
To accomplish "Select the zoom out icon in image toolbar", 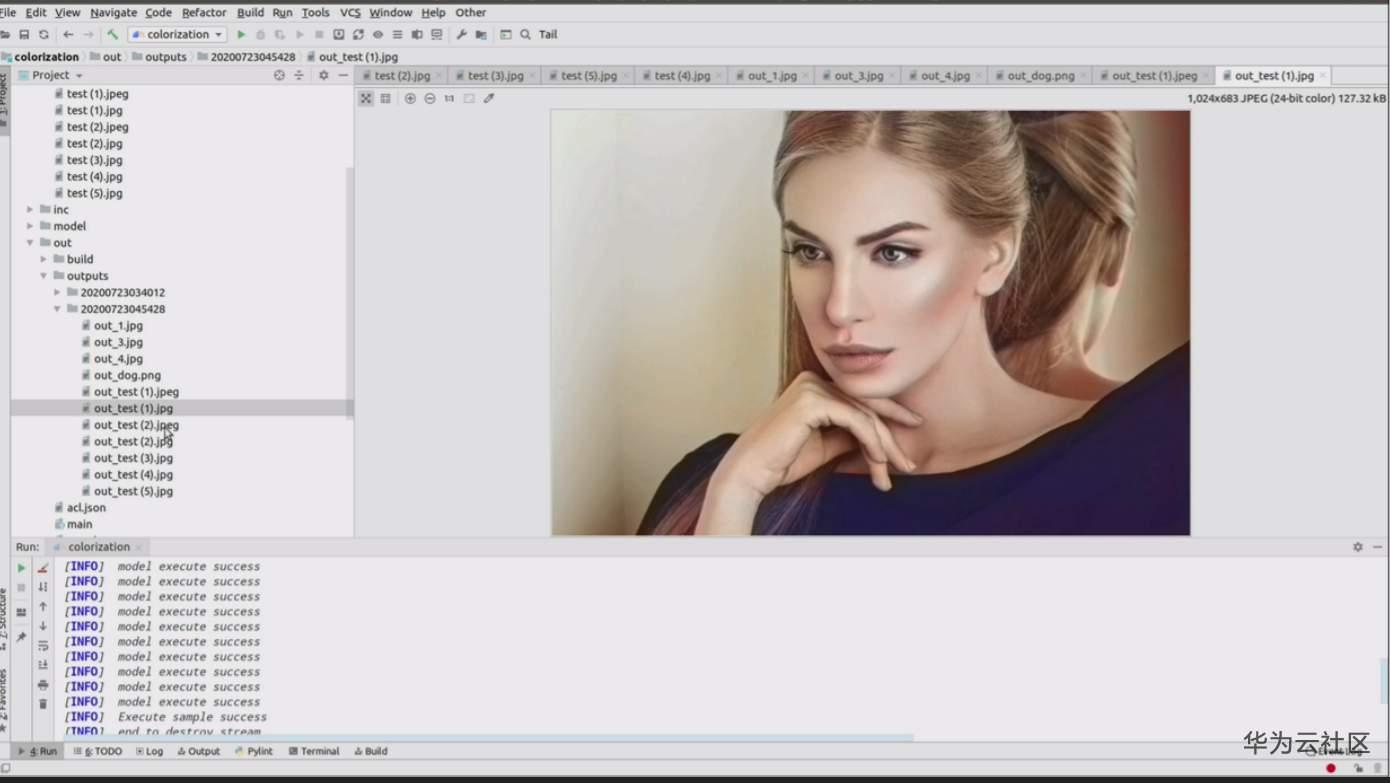I will tap(429, 98).
